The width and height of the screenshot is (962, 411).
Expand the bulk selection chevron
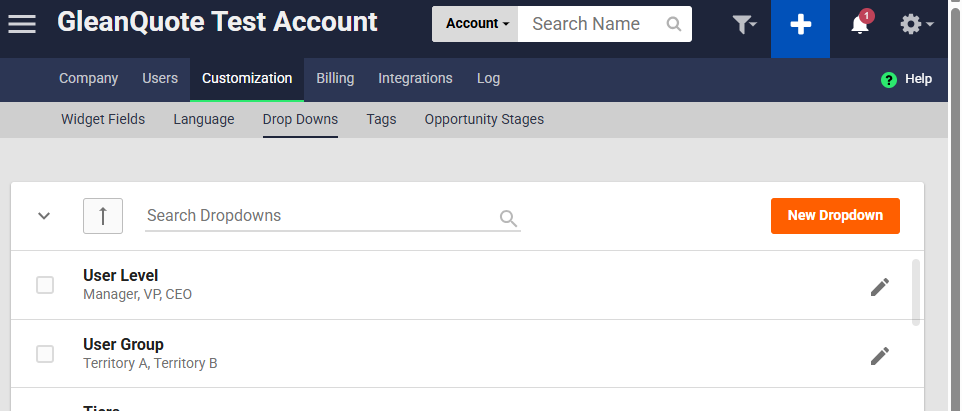coord(44,216)
